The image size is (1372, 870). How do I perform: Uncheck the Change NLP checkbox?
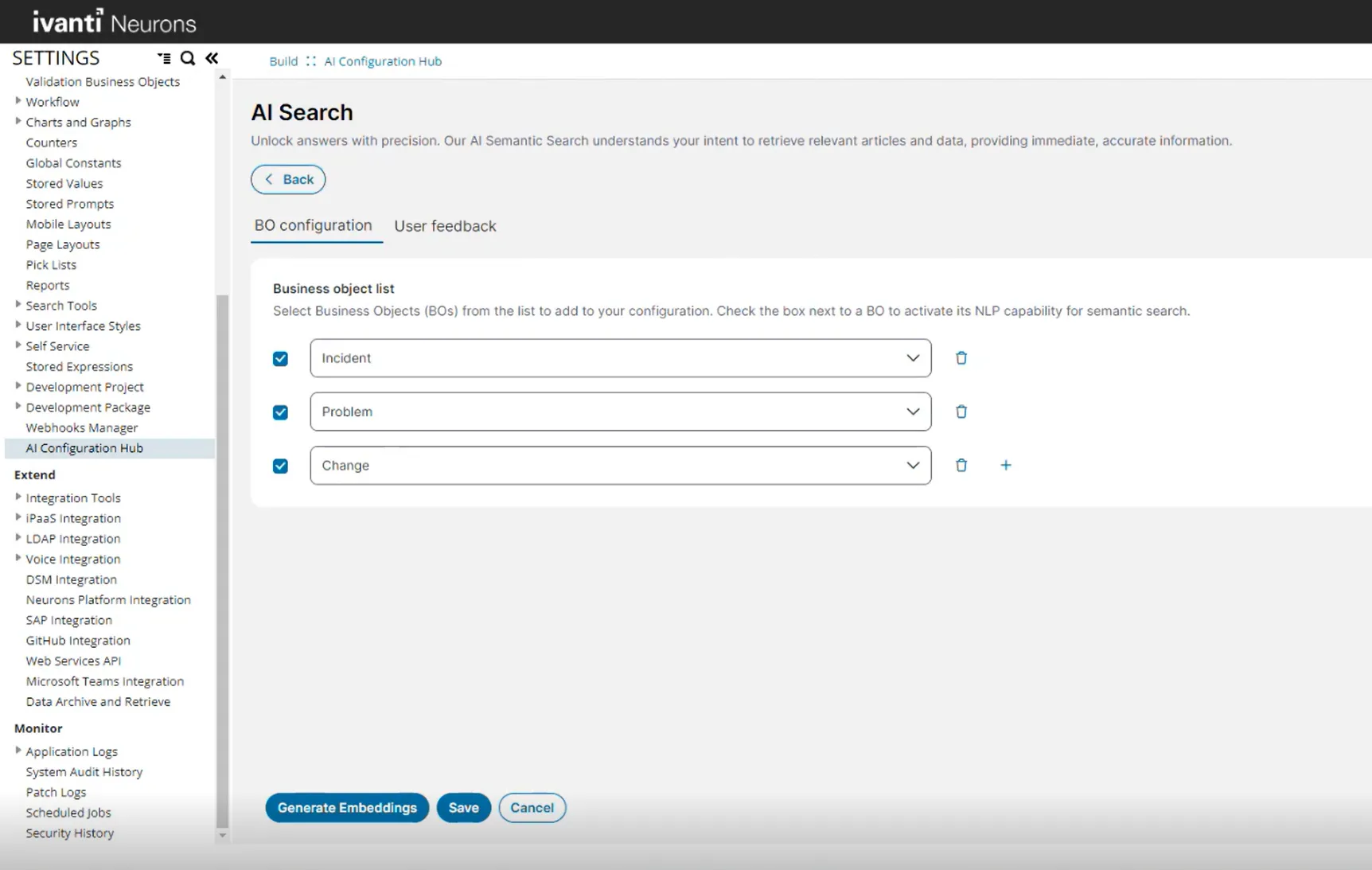coord(280,466)
